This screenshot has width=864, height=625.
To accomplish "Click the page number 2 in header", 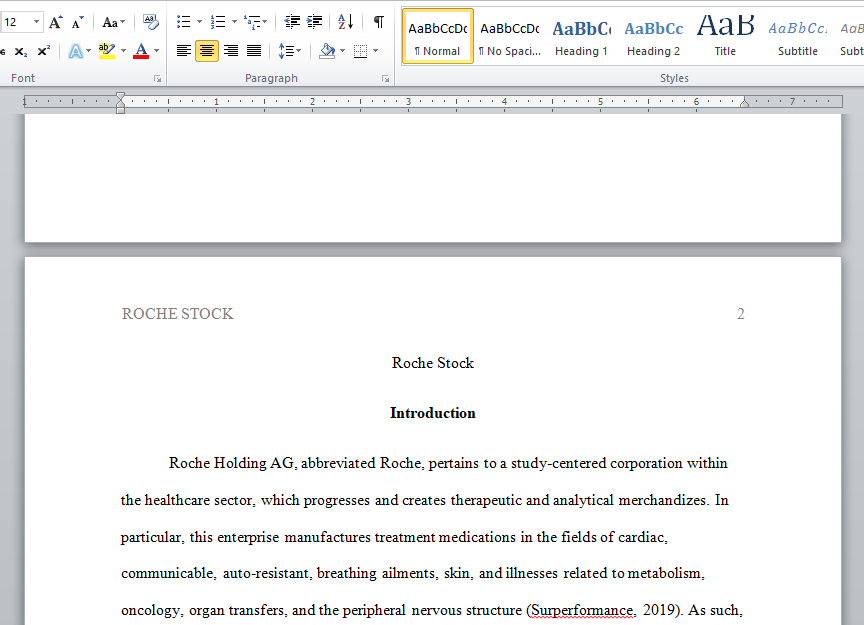I will tap(741, 314).
